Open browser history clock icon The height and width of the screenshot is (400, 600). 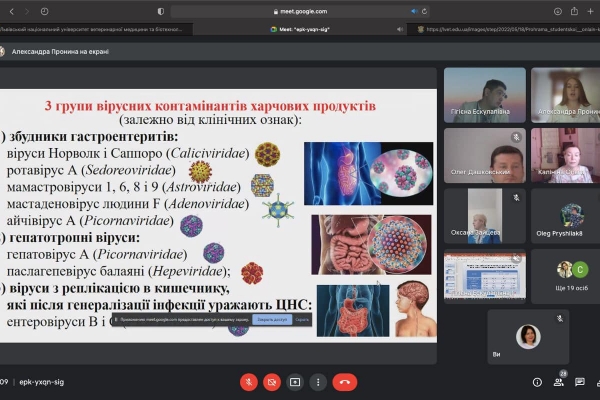coord(44,11)
